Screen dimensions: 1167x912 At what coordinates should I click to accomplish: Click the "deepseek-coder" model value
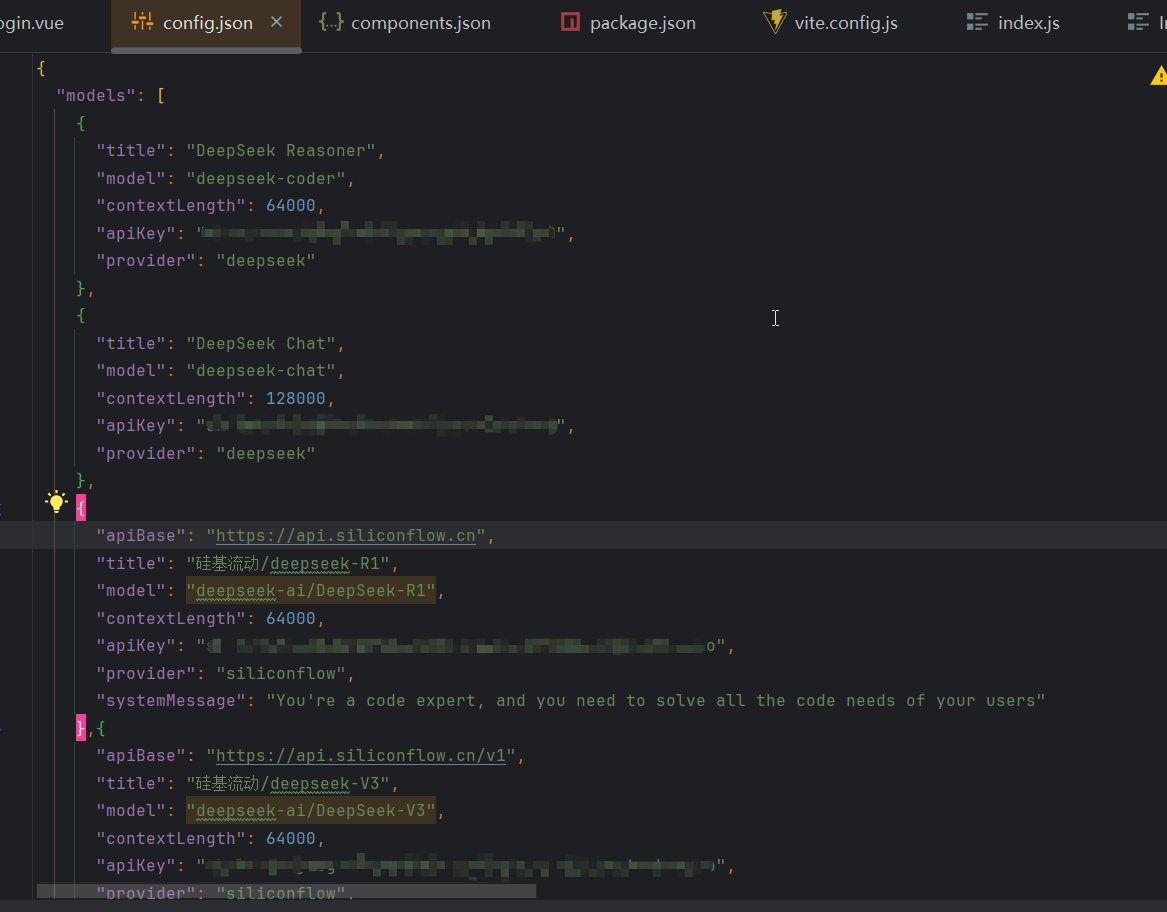click(x=266, y=179)
